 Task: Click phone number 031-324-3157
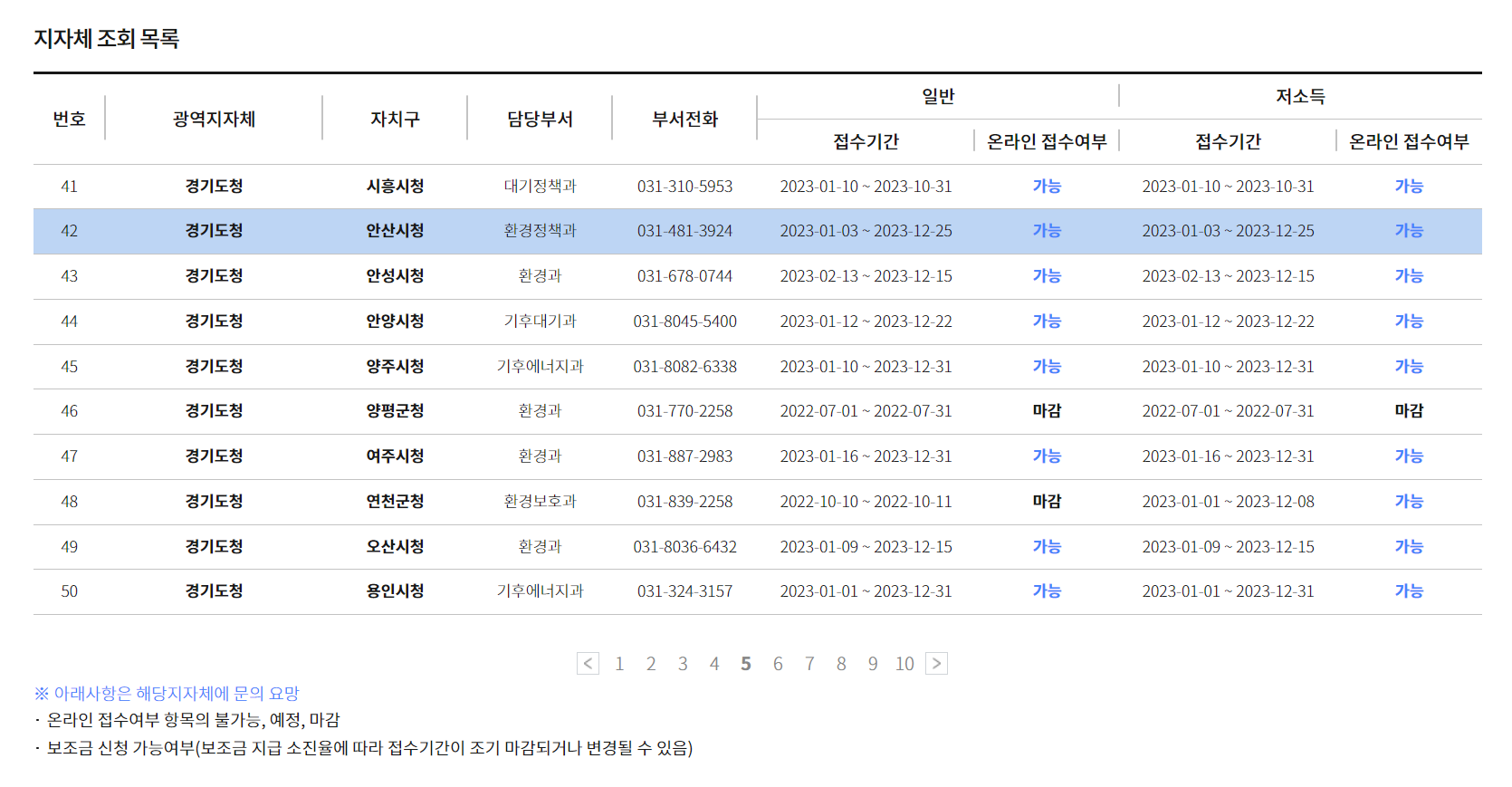pos(684,591)
